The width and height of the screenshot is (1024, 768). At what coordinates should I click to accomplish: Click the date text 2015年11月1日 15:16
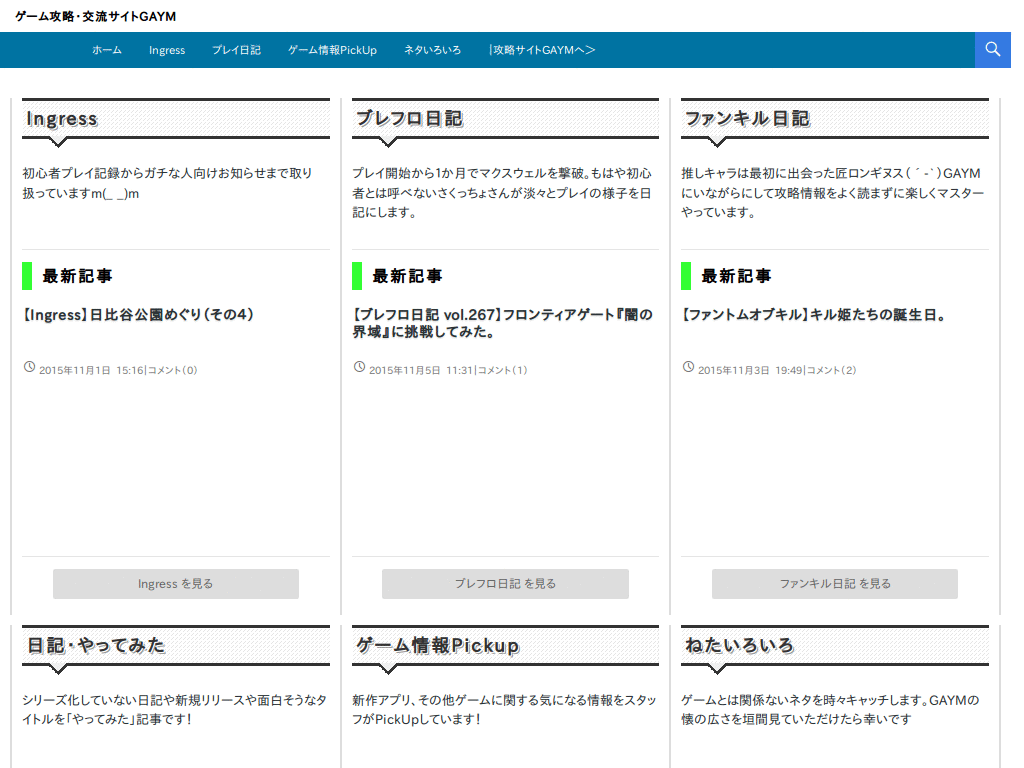coord(91,370)
